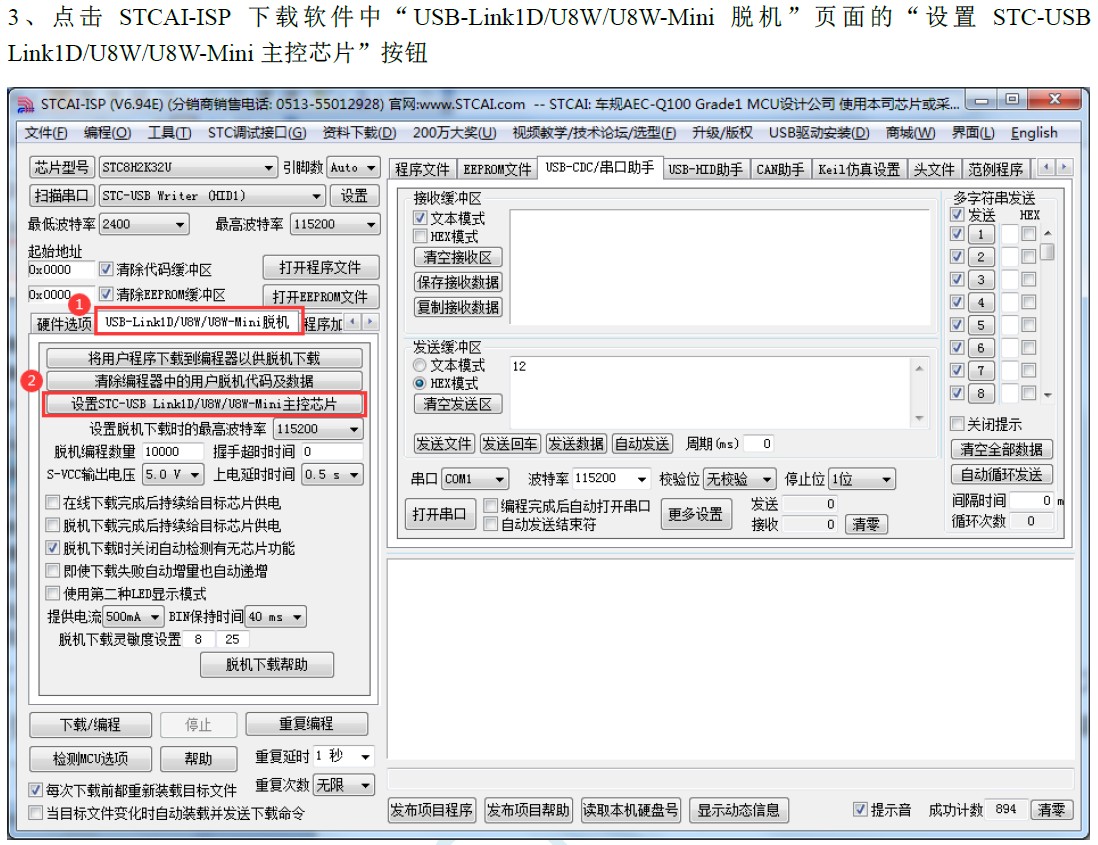
Task: Open the USB驱动安装(D) menu
Action: pyautogui.click(x=819, y=133)
